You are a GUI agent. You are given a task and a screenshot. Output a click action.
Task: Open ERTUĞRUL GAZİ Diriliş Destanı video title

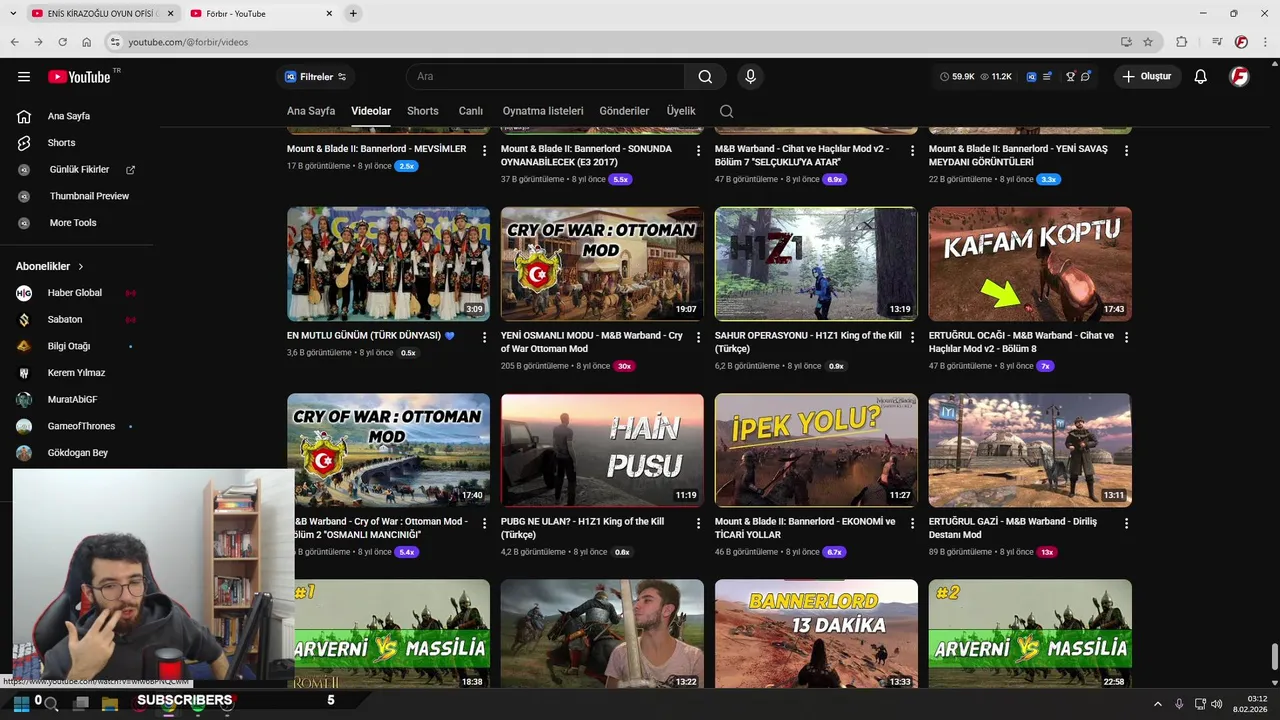(1012, 528)
